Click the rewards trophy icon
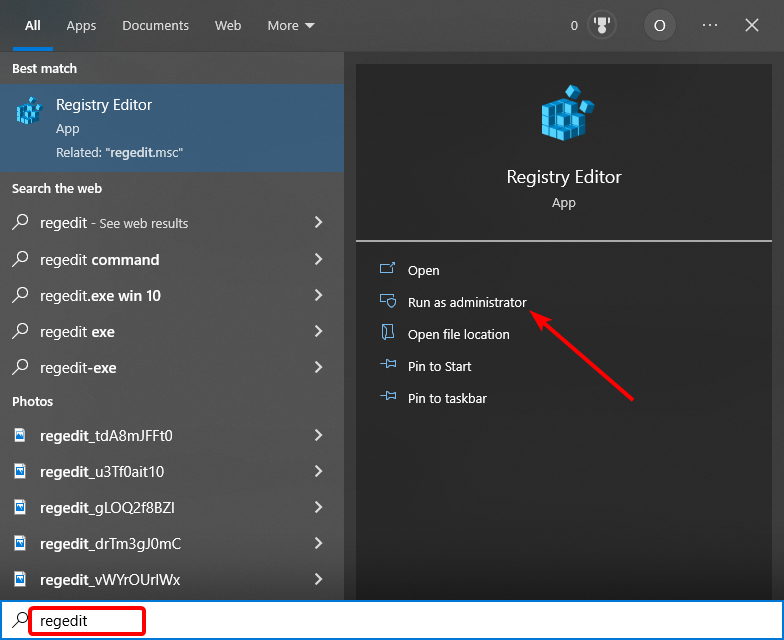Viewport: 784px width, 640px height. tap(602, 25)
